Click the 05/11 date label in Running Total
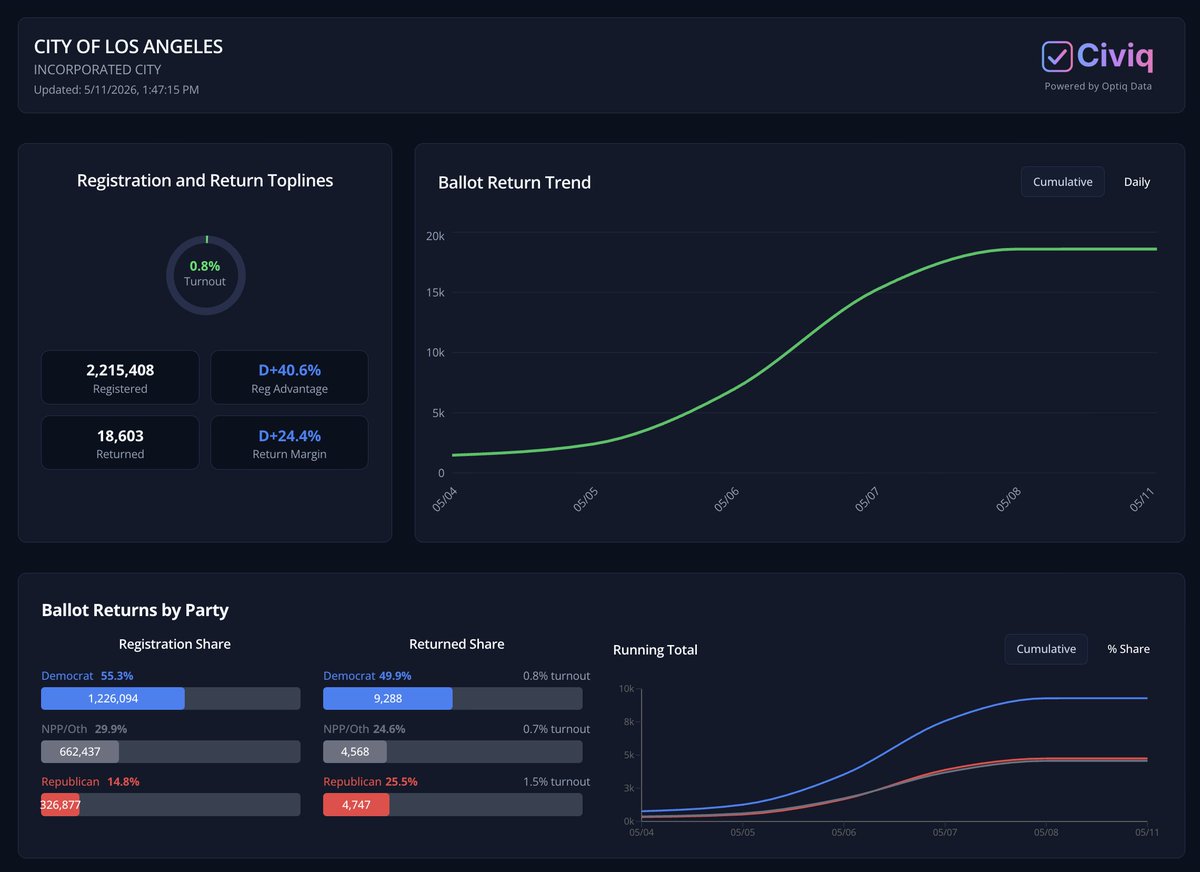This screenshot has width=1200, height=872. (1146, 831)
